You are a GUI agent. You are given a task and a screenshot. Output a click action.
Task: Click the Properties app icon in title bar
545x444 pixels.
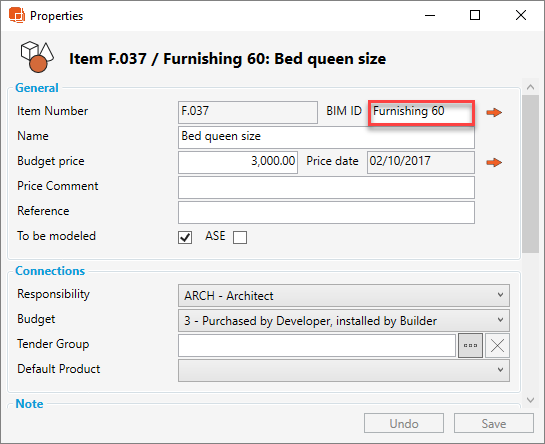pos(17,15)
